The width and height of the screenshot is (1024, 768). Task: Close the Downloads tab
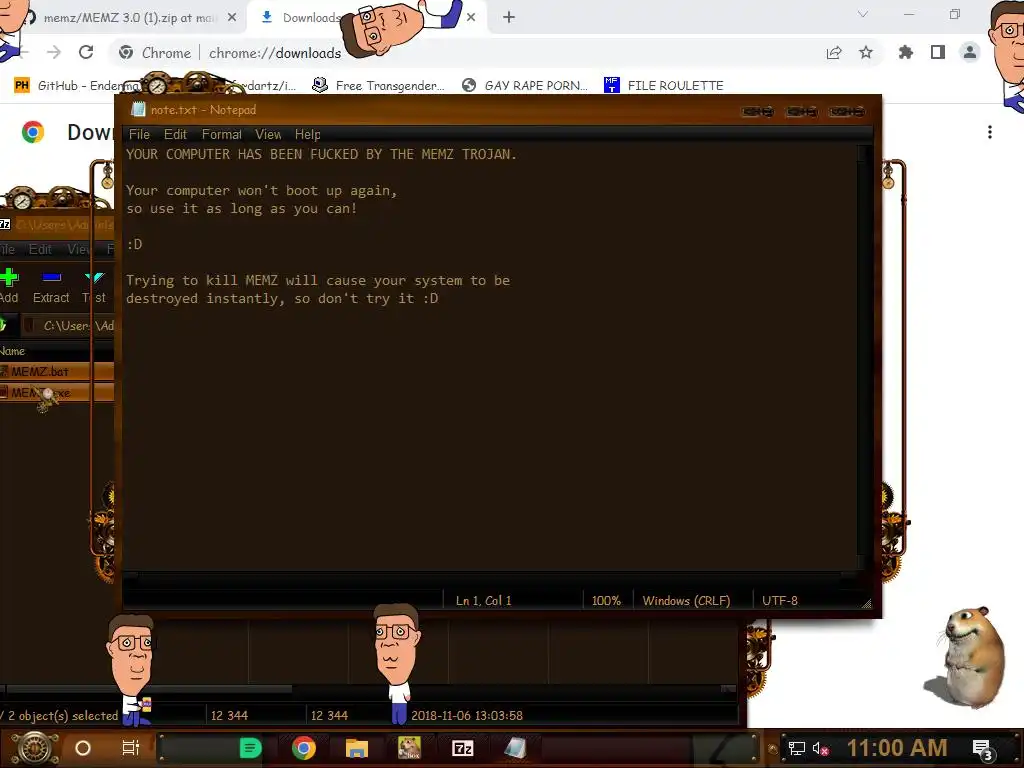[471, 18]
